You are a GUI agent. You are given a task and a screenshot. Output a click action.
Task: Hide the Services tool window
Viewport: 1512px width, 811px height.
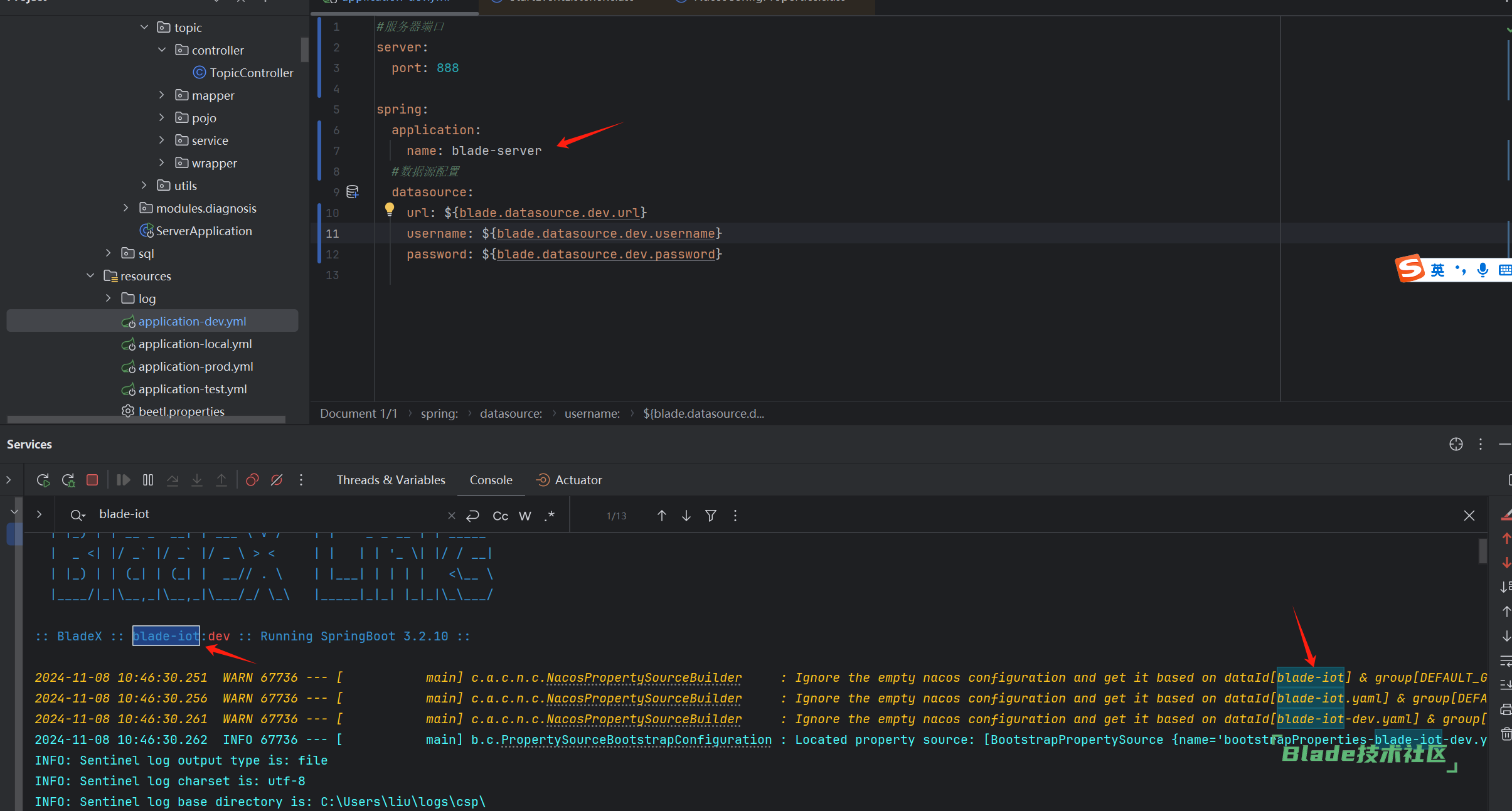click(x=1505, y=444)
